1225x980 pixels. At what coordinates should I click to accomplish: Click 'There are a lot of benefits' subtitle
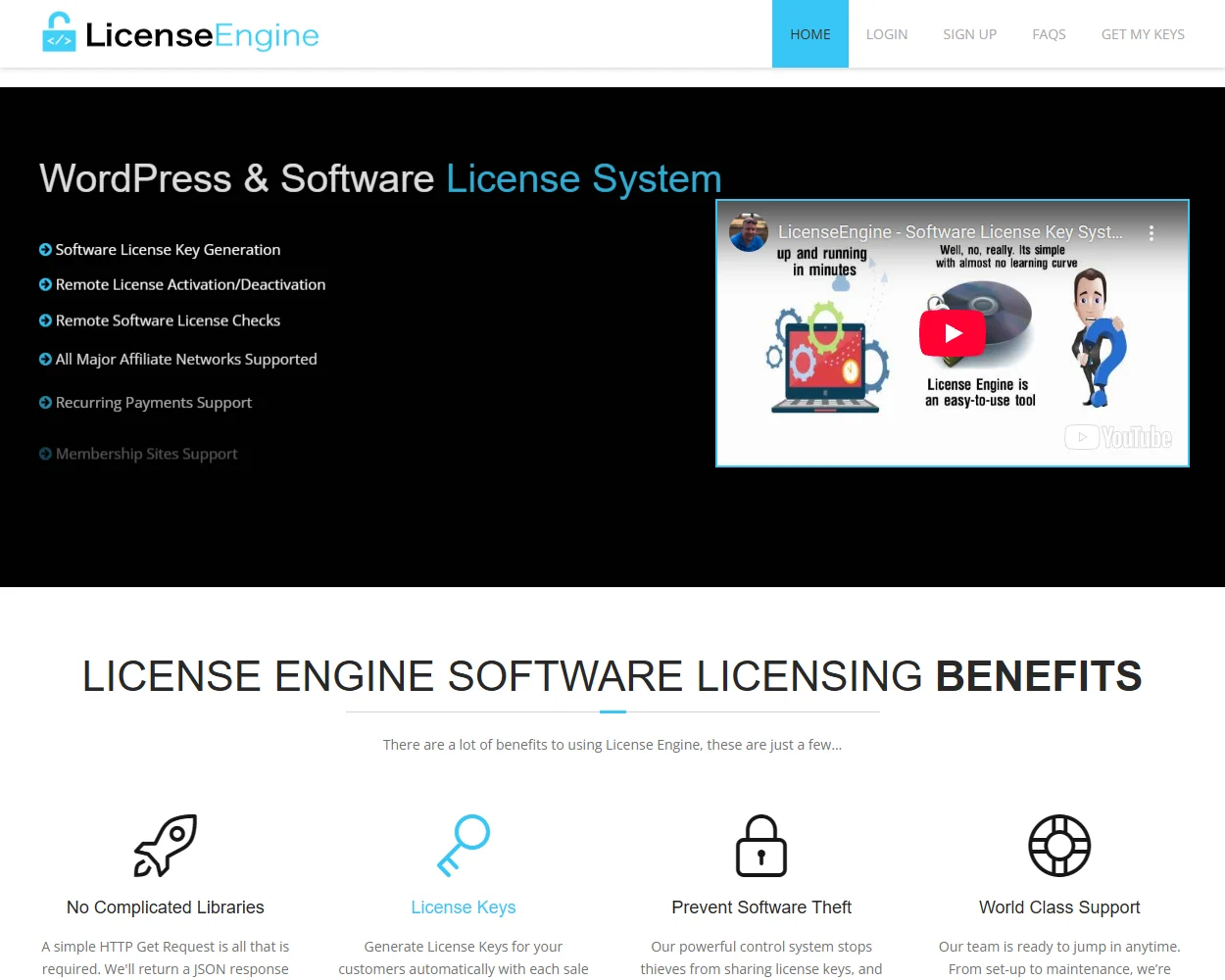(612, 745)
